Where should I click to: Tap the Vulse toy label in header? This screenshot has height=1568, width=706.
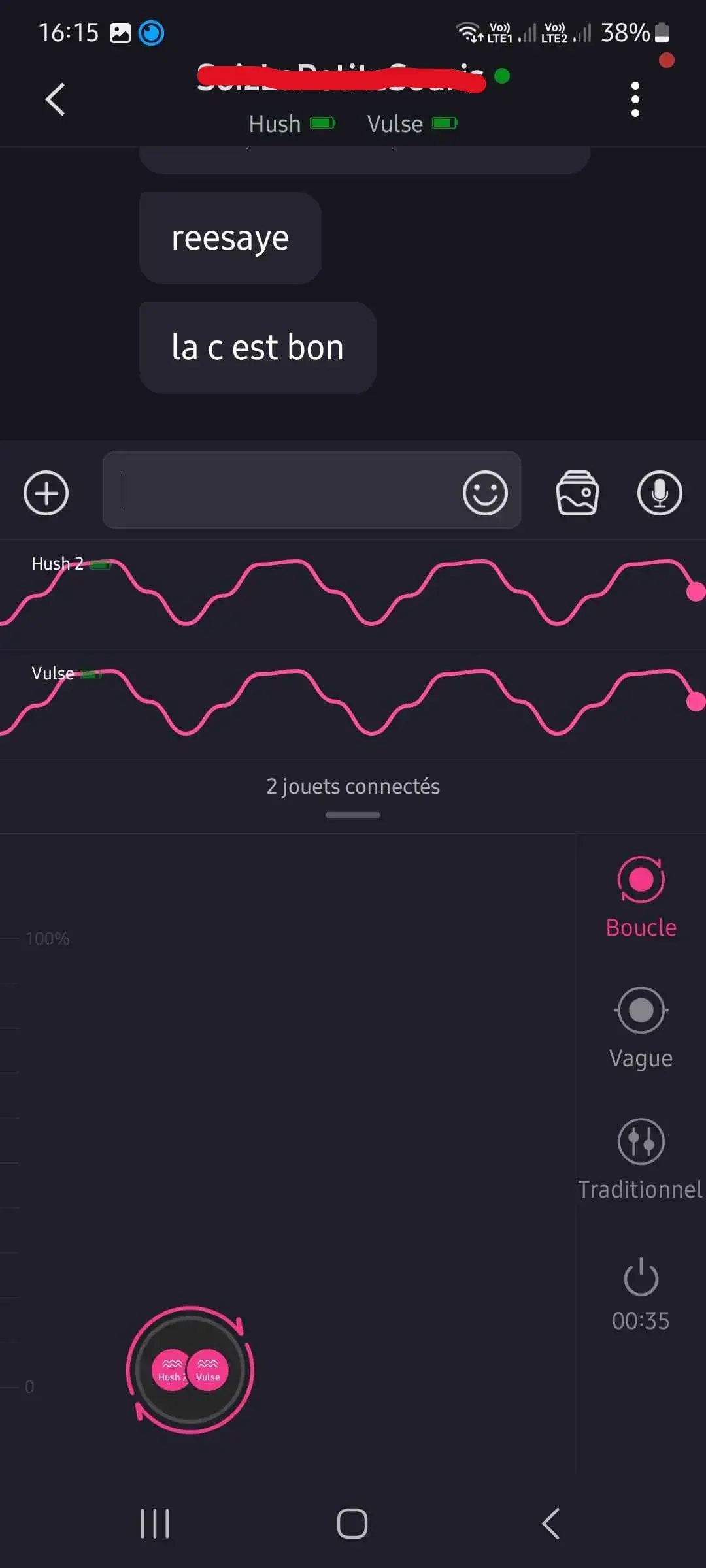click(x=395, y=123)
